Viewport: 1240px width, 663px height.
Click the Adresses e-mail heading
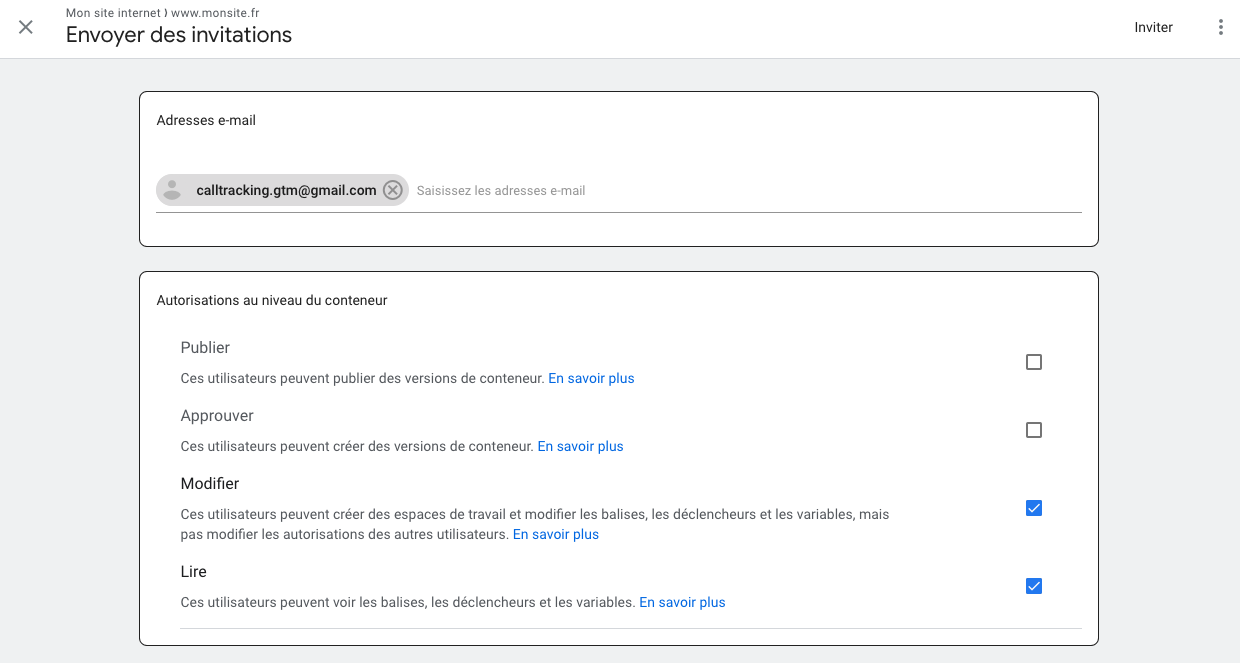coord(206,120)
